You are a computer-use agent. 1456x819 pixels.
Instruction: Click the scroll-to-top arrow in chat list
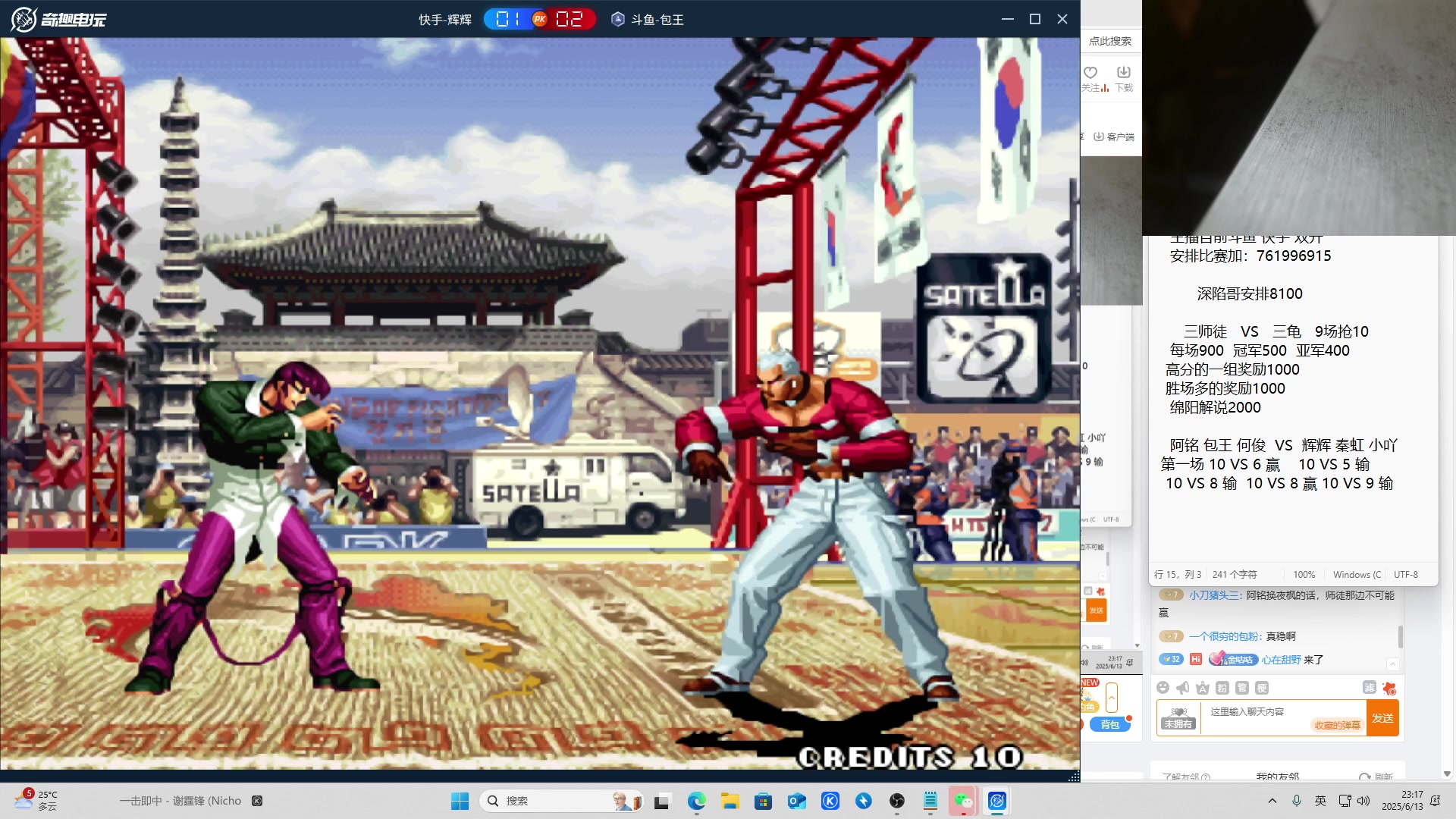[1392, 664]
